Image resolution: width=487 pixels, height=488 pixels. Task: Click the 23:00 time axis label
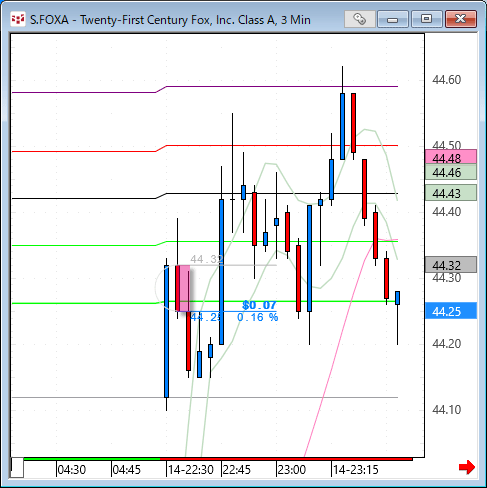(x=292, y=470)
